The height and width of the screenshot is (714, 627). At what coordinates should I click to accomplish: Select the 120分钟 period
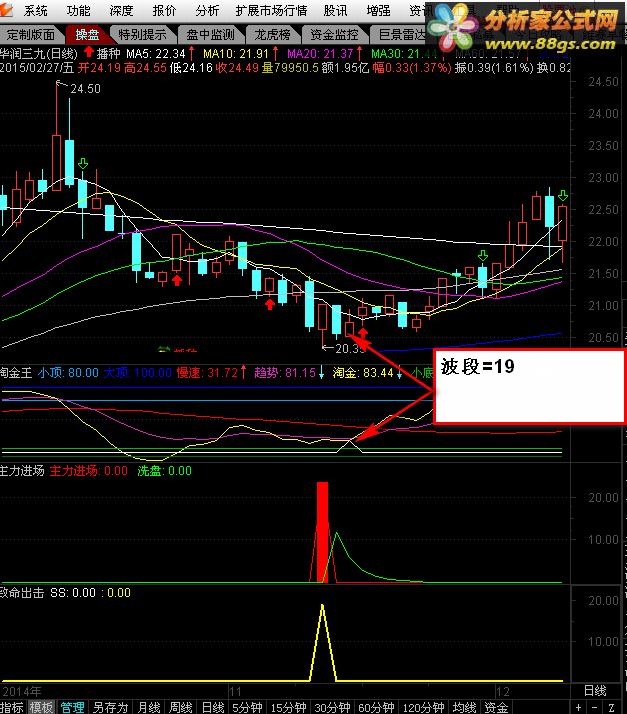tap(423, 707)
